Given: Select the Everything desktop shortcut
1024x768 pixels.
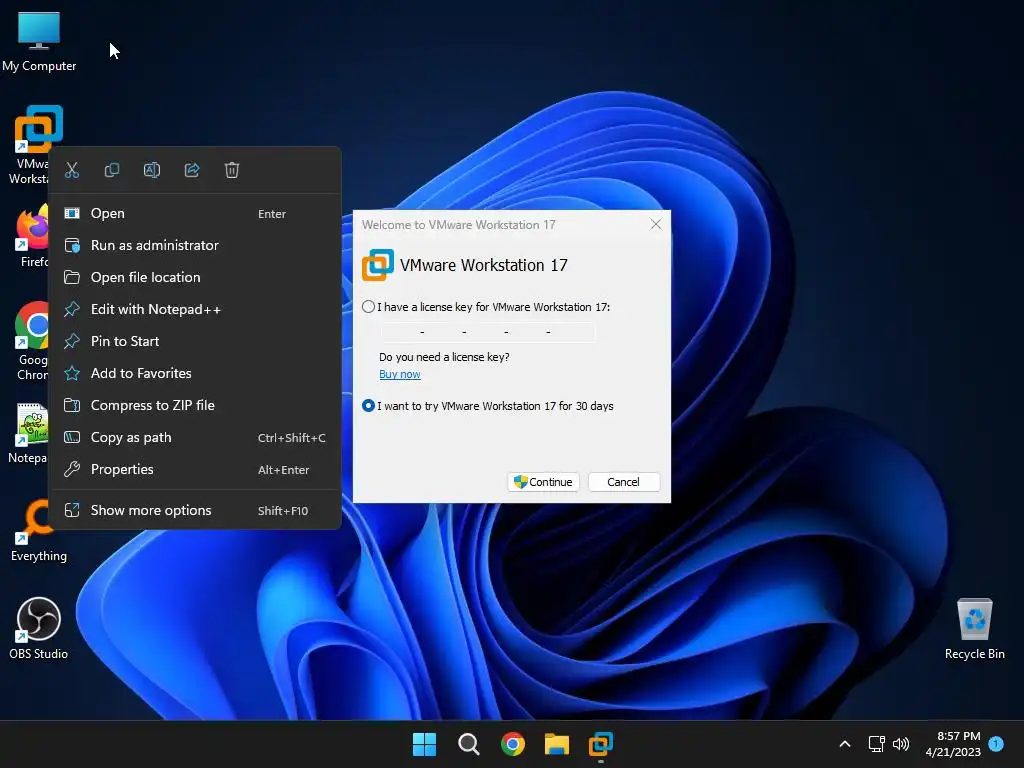Looking at the screenshot, I should (39, 530).
